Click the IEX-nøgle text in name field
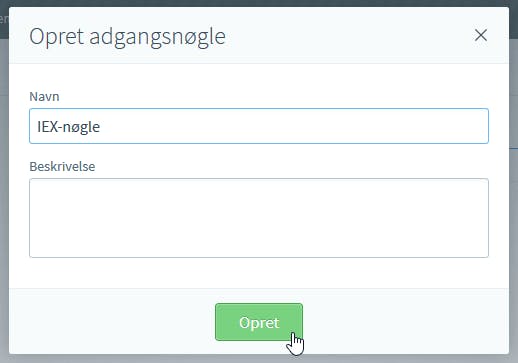The width and height of the screenshot is (518, 363). point(68,127)
